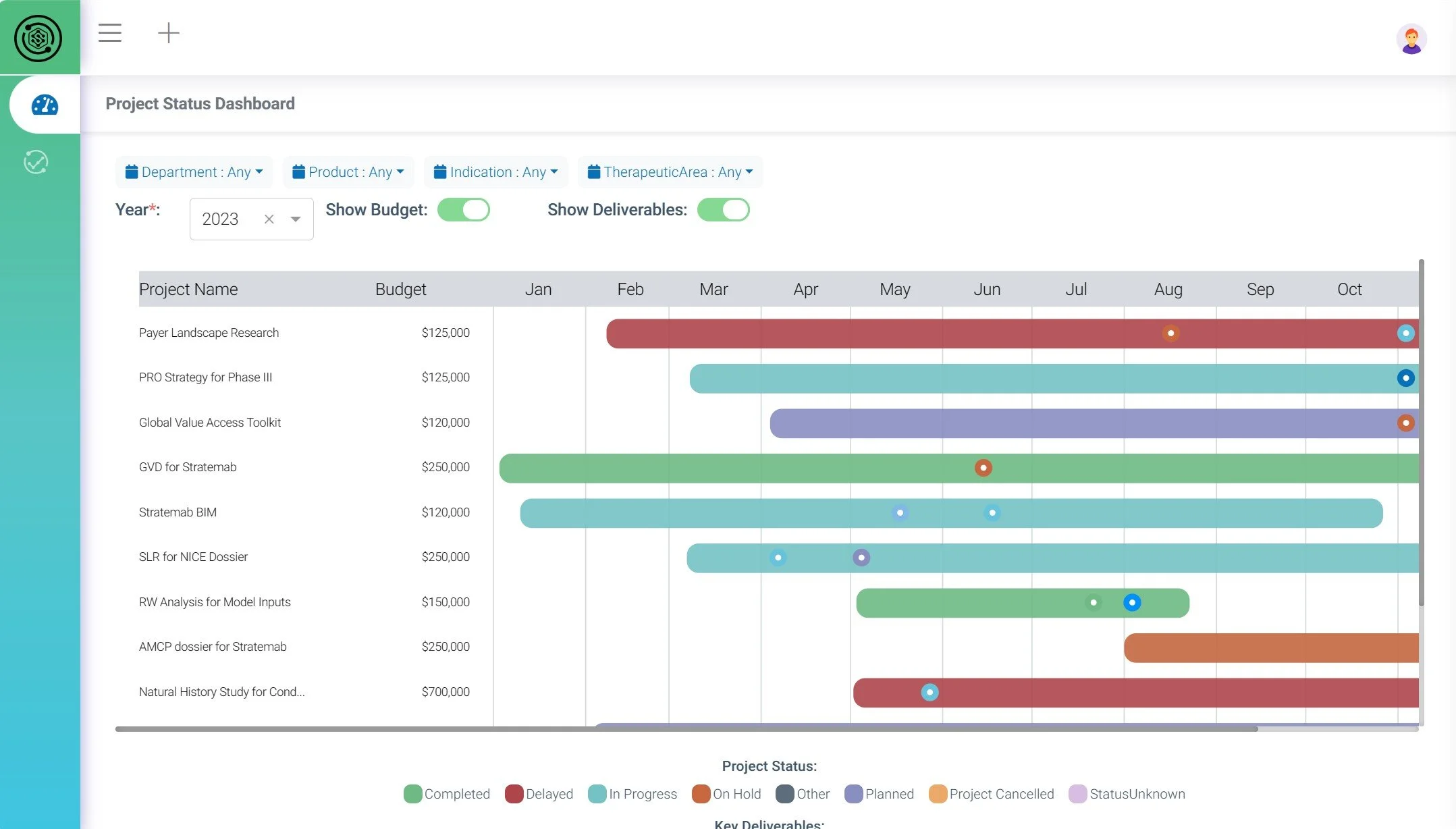This screenshot has width=1456, height=829.
Task: Open the Year dropdown arrow
Action: coord(296,219)
